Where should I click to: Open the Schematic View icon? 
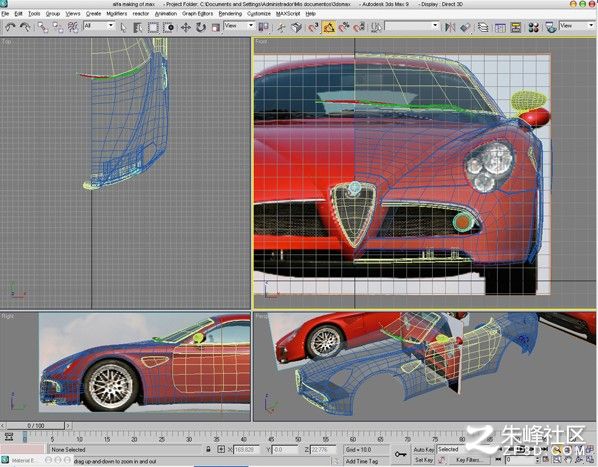pos(516,27)
